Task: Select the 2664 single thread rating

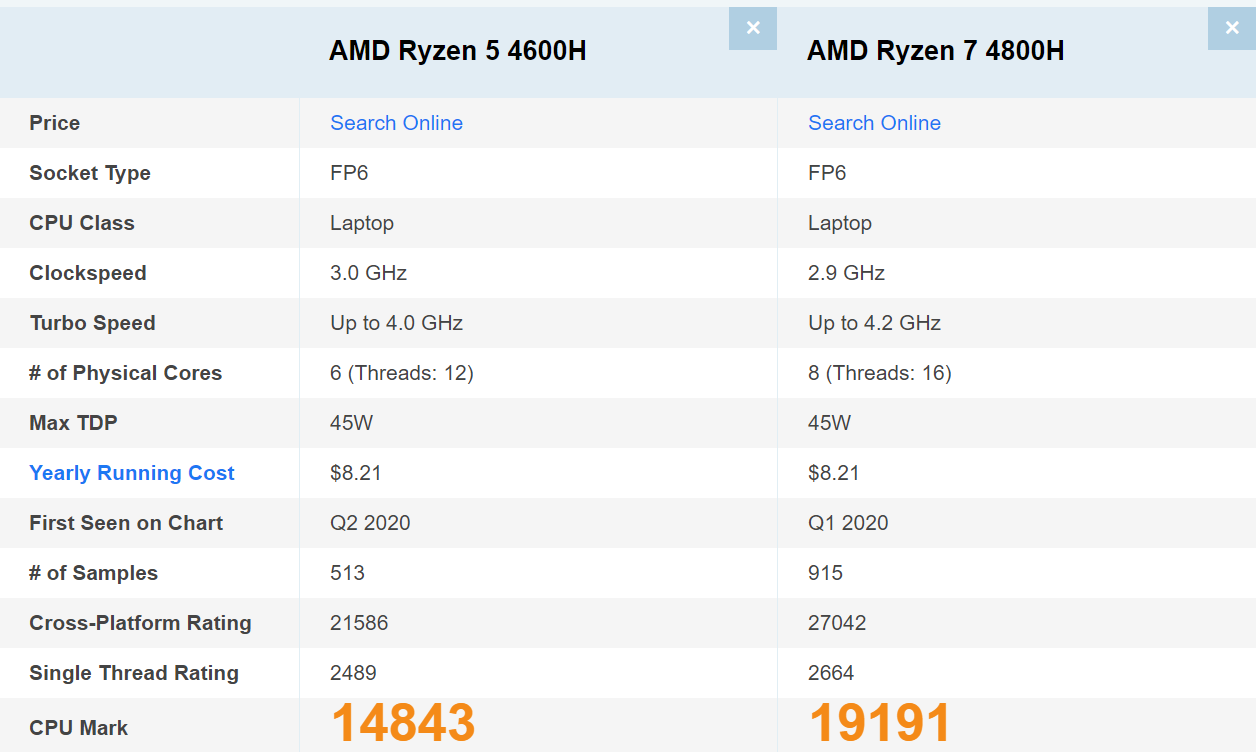Action: [x=831, y=673]
